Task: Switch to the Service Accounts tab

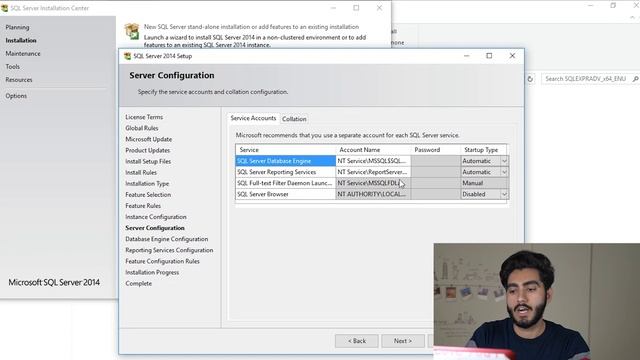Action: (x=253, y=118)
